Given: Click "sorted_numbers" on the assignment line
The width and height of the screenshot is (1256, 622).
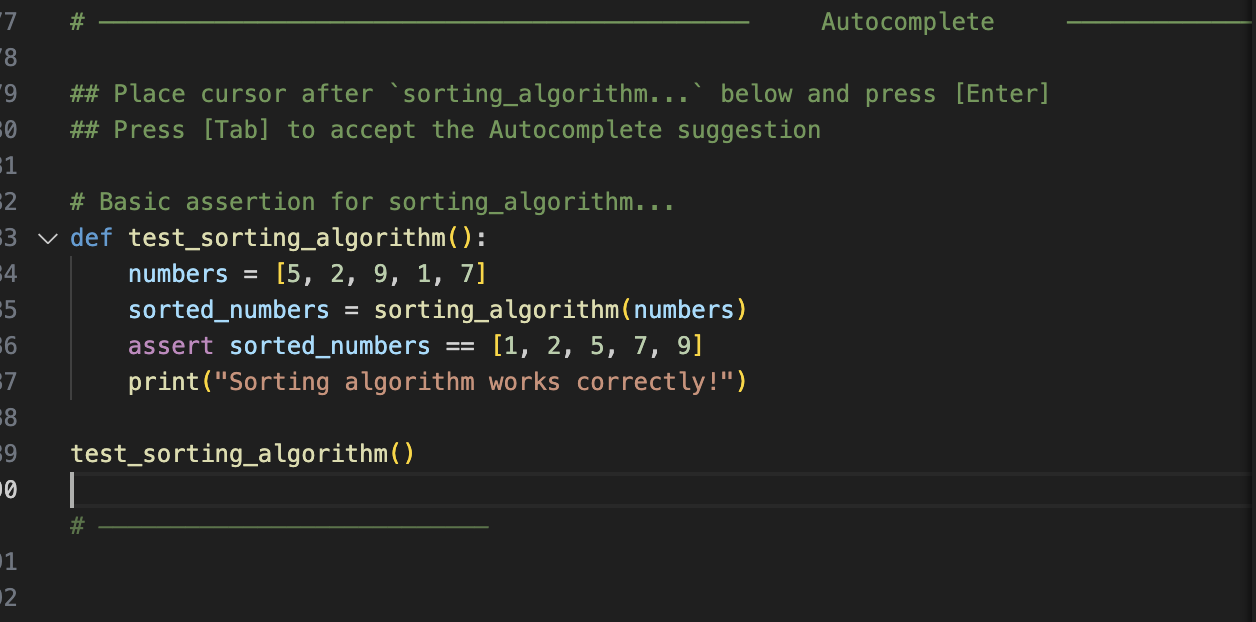Looking at the screenshot, I should (x=228, y=310).
